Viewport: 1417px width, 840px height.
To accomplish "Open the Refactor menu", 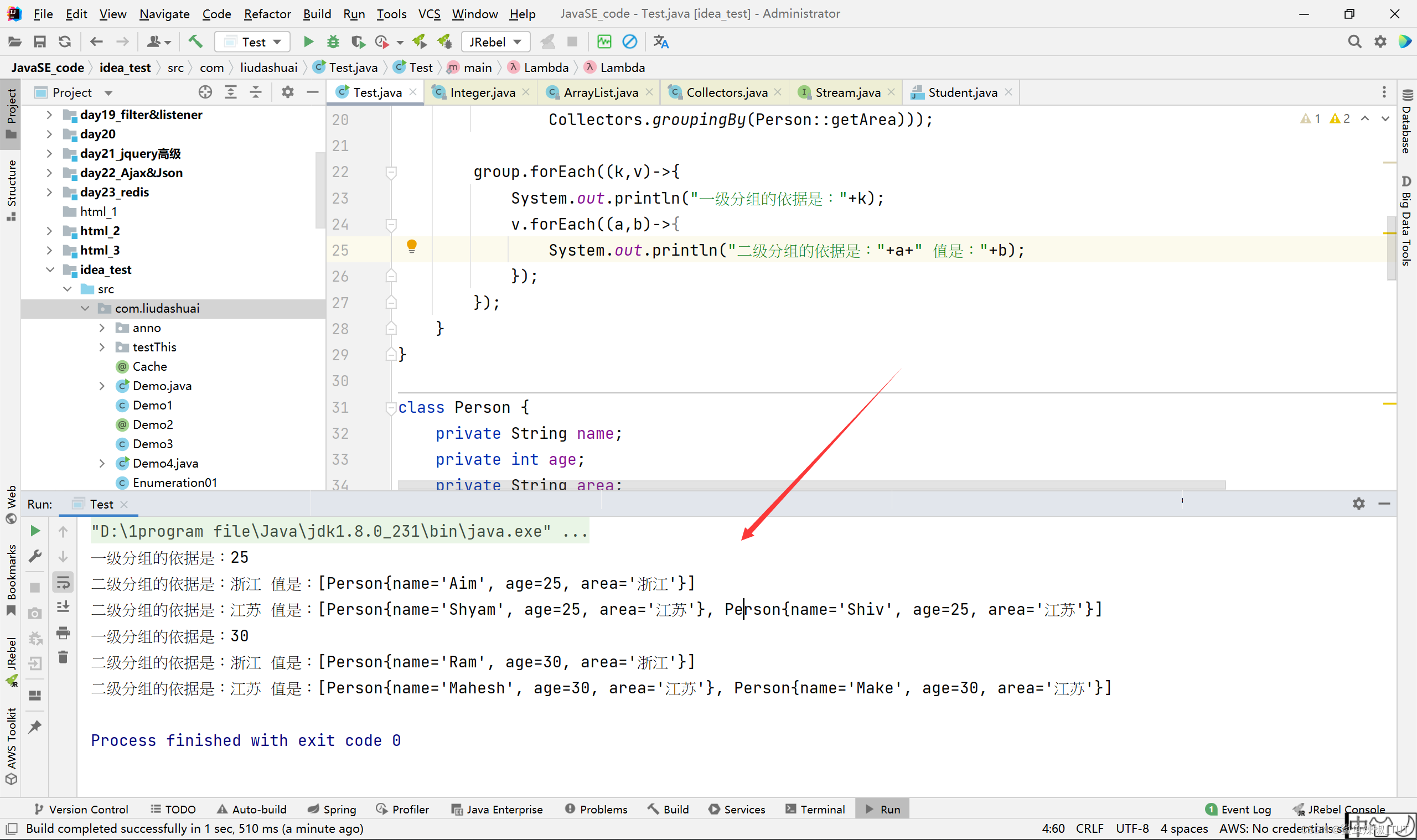I will click(267, 14).
